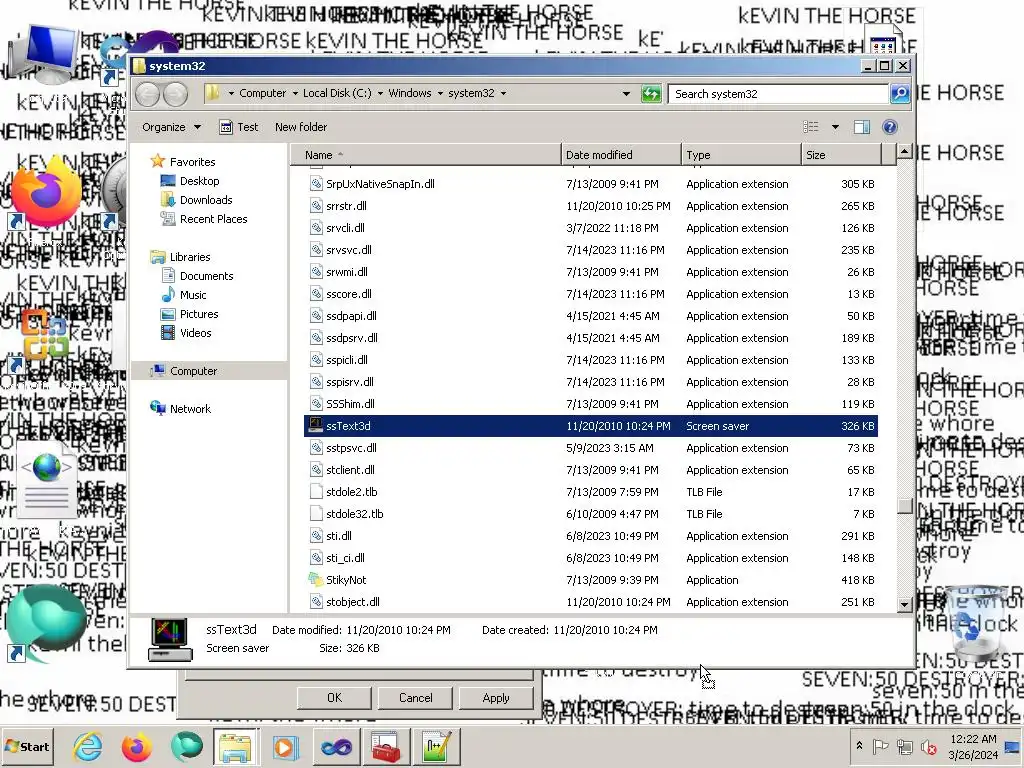The height and width of the screenshot is (768, 1024).
Task: Click Cancel in the dialog behind Explorer
Action: [415, 697]
